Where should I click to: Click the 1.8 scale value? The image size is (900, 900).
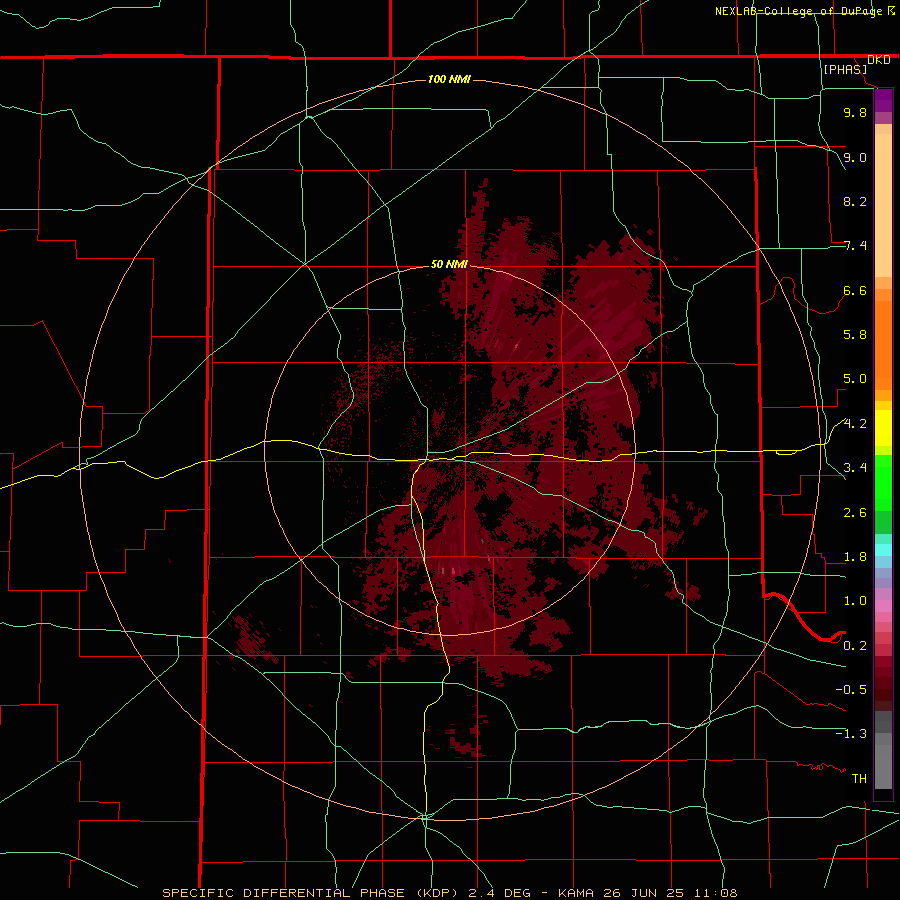click(x=855, y=557)
